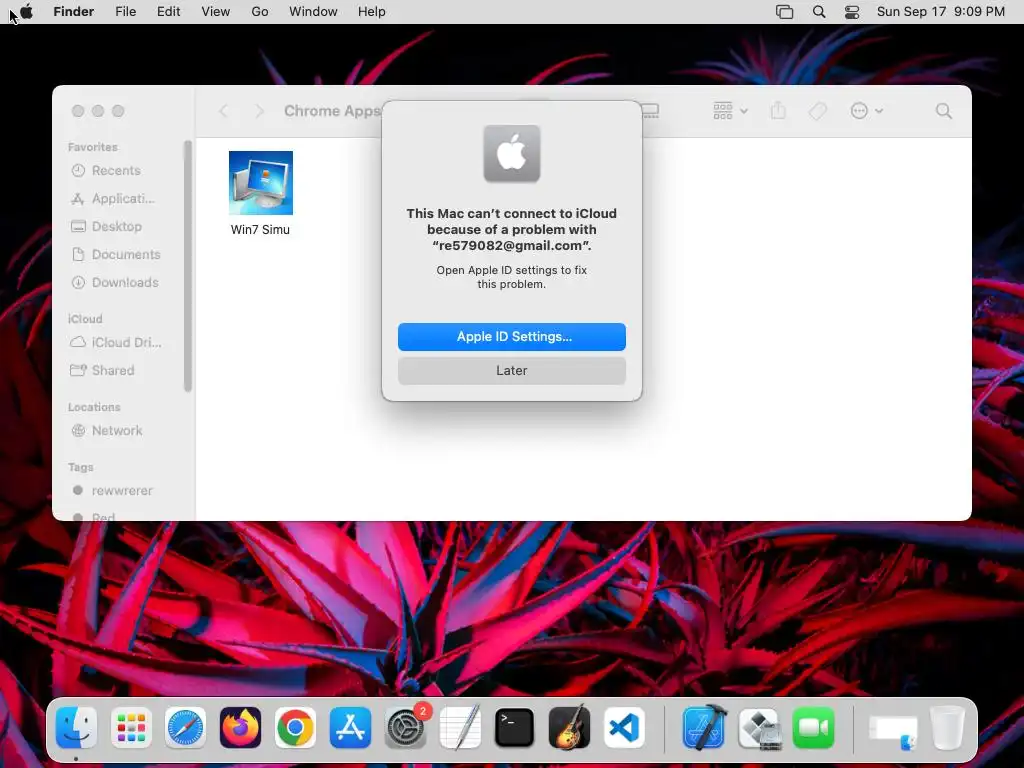Open FaceTime from the Dock
This screenshot has width=1024, height=768.
click(x=814, y=728)
